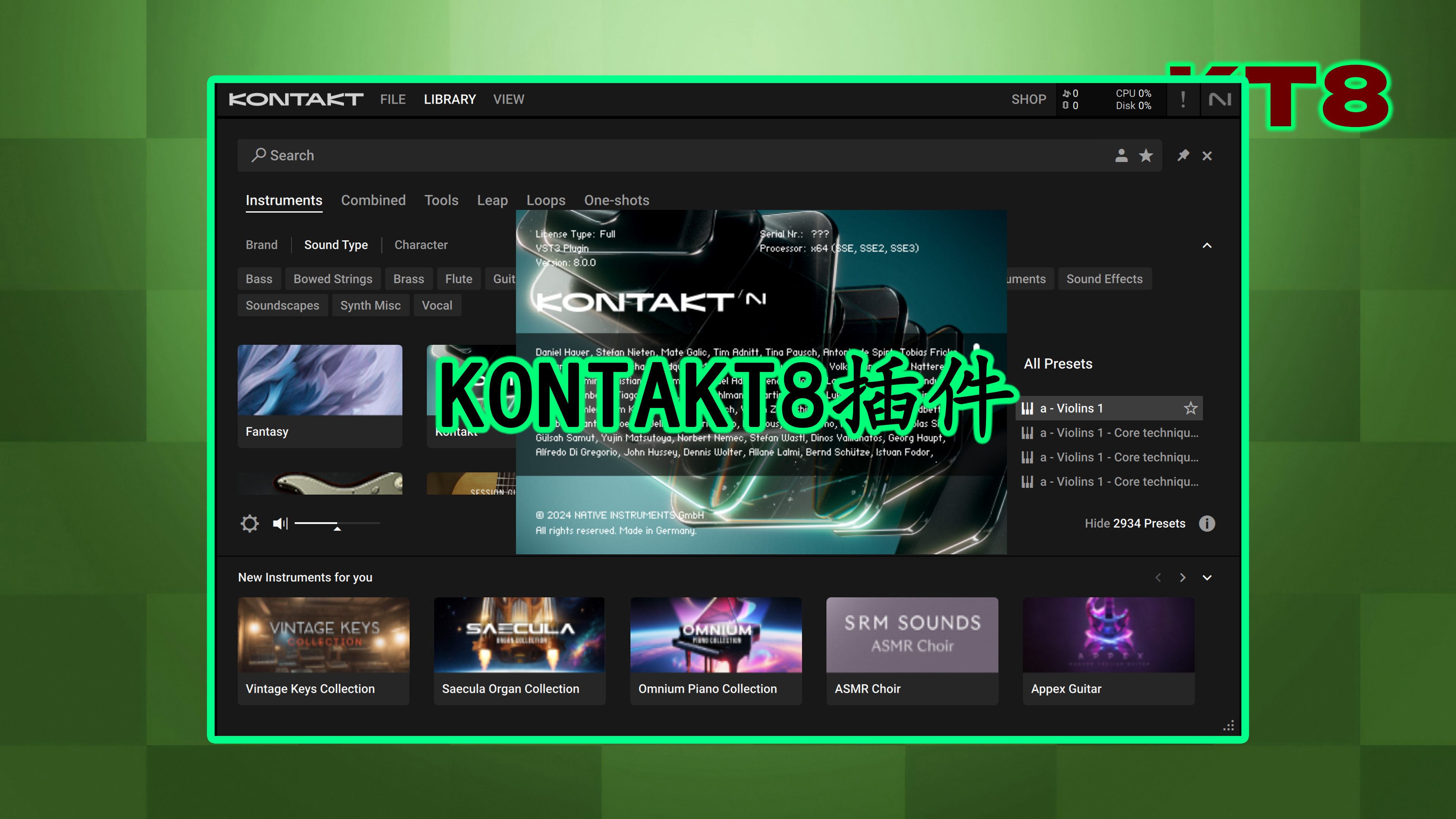Toggle favorites star filter in search bar
Viewport: 1456px width, 819px height.
tap(1146, 155)
